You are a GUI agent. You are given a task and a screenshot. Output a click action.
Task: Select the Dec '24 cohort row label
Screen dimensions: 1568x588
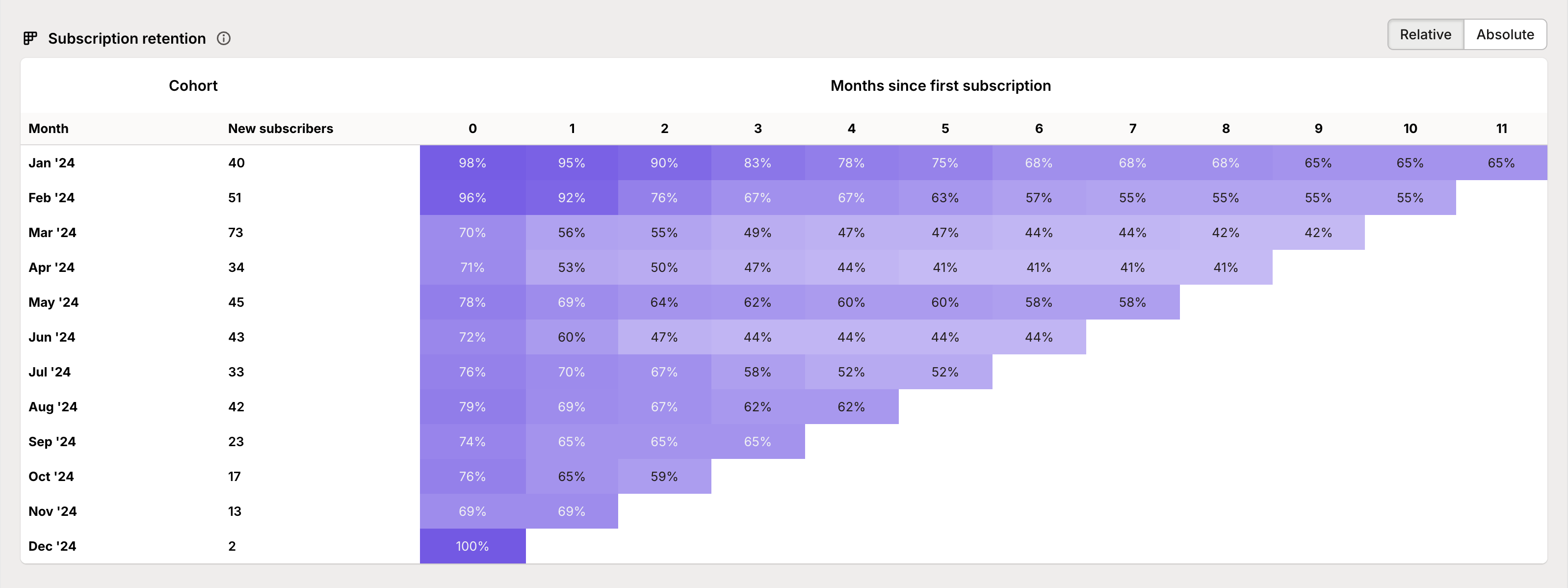(52, 546)
